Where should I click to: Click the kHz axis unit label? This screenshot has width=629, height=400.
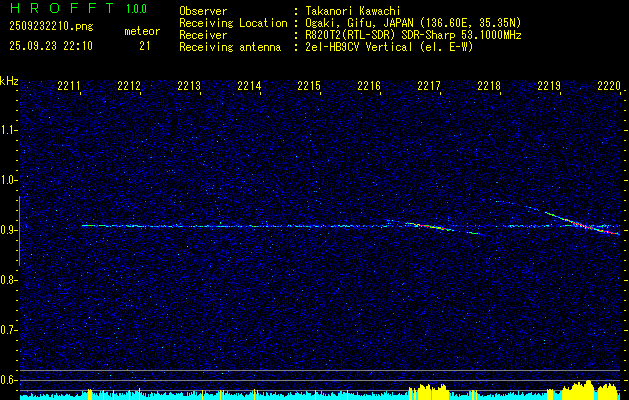point(9,81)
